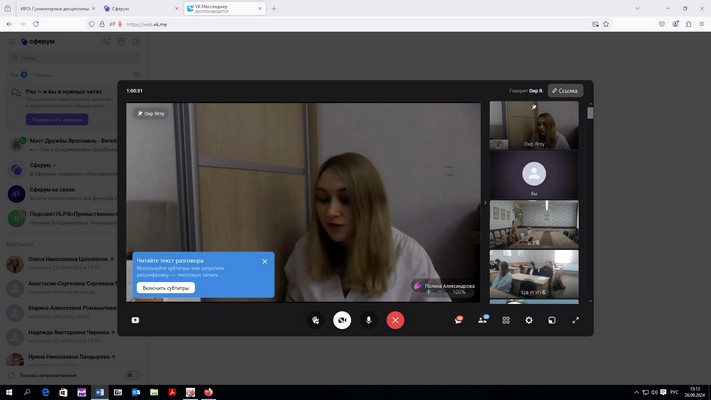Select your own avatar tile
Image resolution: width=711 pixels, height=400 pixels.
(x=534, y=175)
